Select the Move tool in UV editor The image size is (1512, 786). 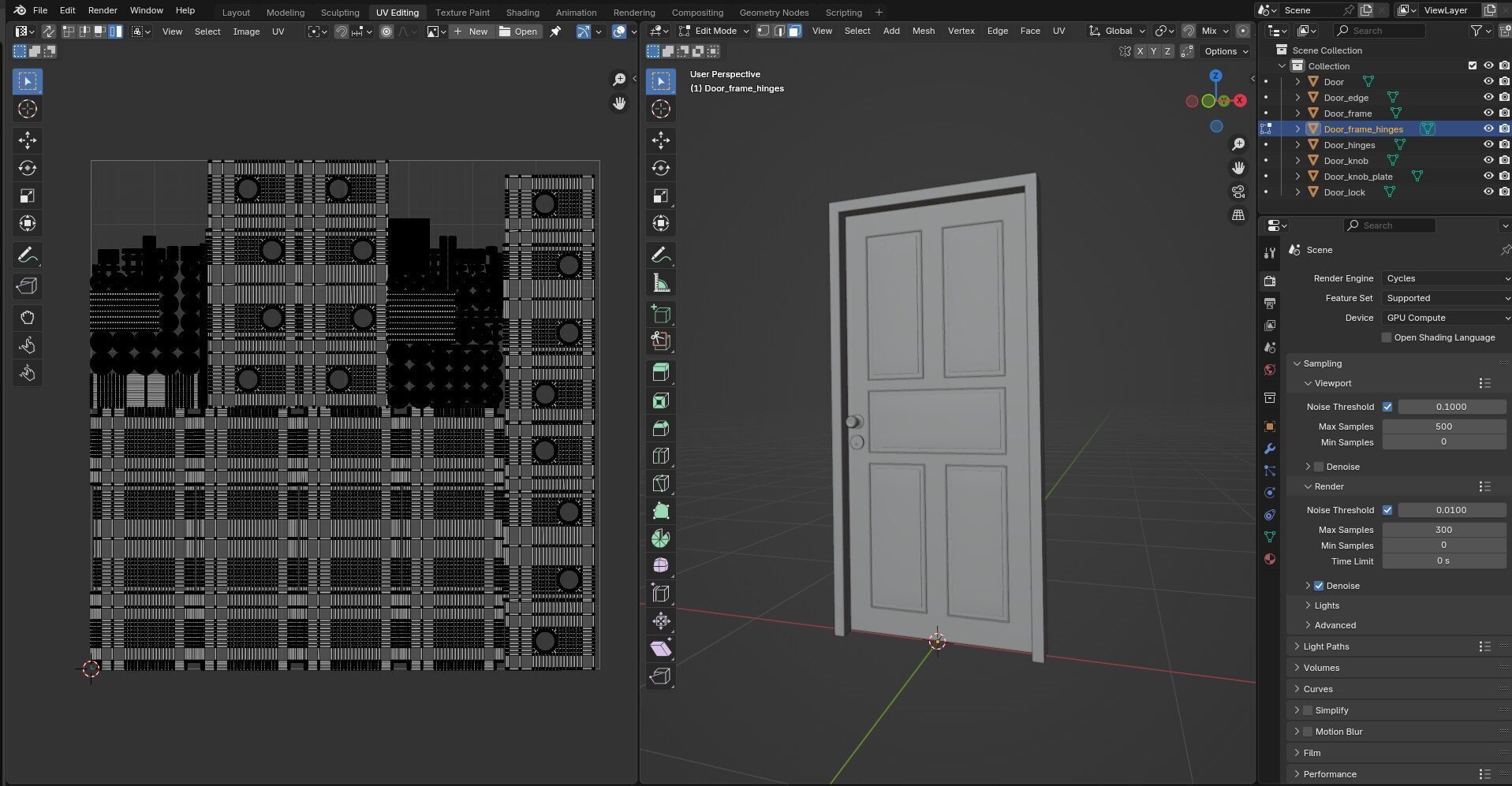pos(28,140)
